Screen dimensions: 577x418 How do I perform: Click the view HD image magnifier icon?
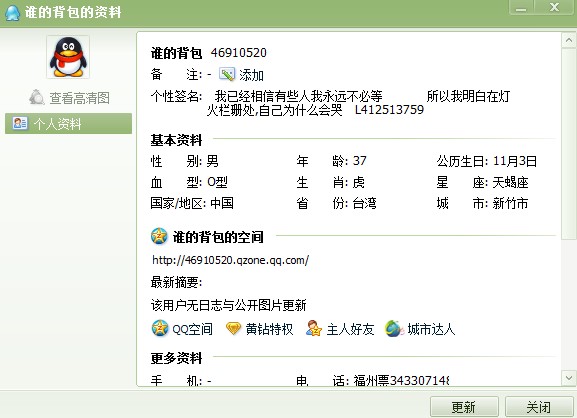pos(37,98)
